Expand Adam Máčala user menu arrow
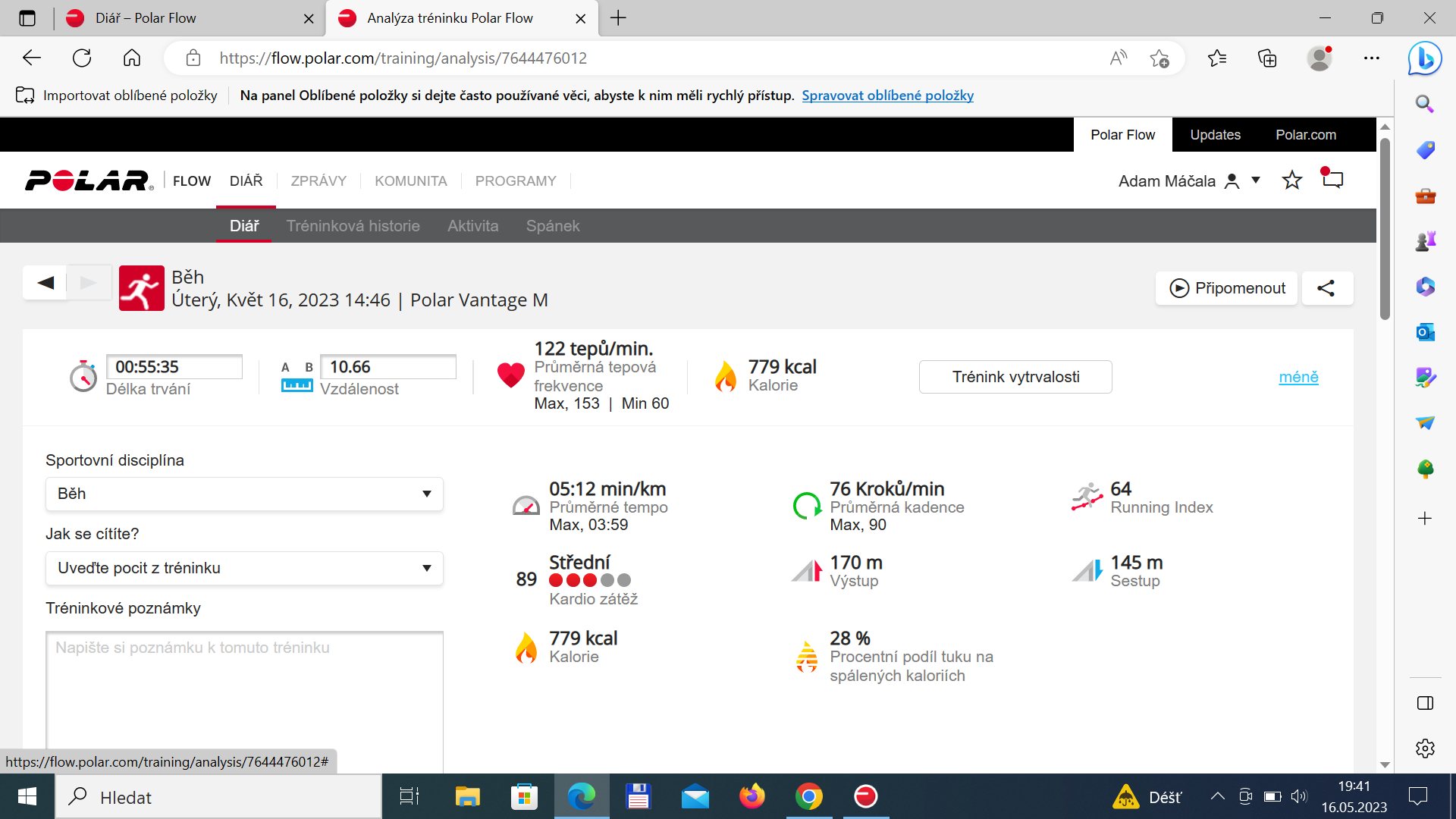 1256,180
